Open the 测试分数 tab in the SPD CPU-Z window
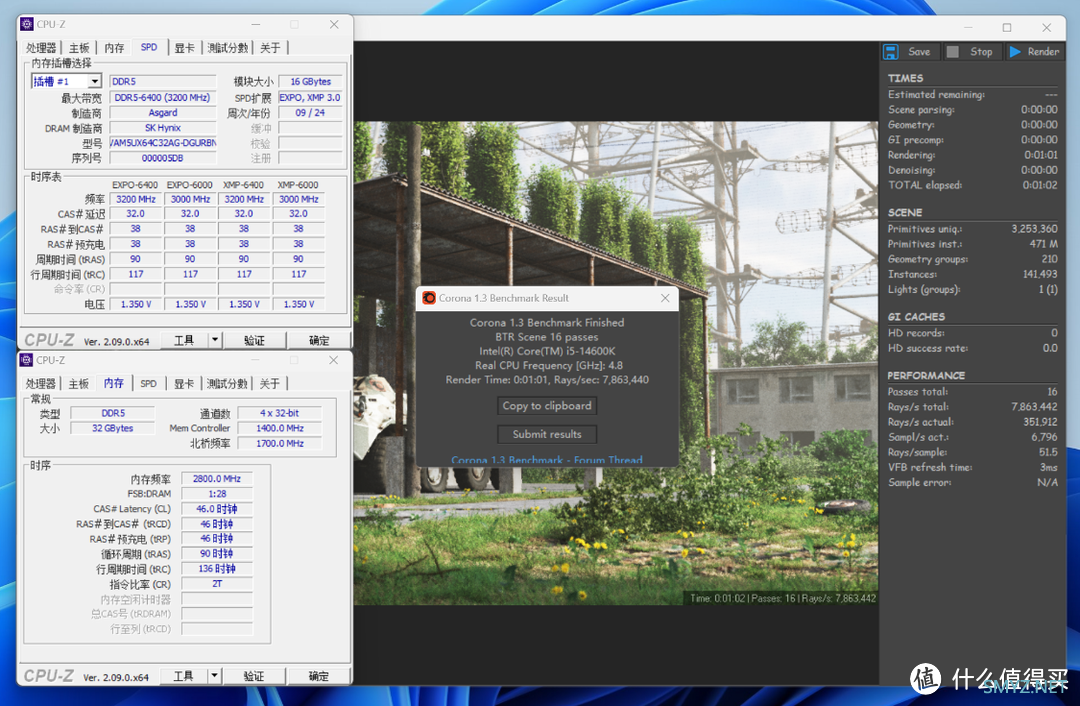This screenshot has height=706, width=1080. tap(228, 48)
